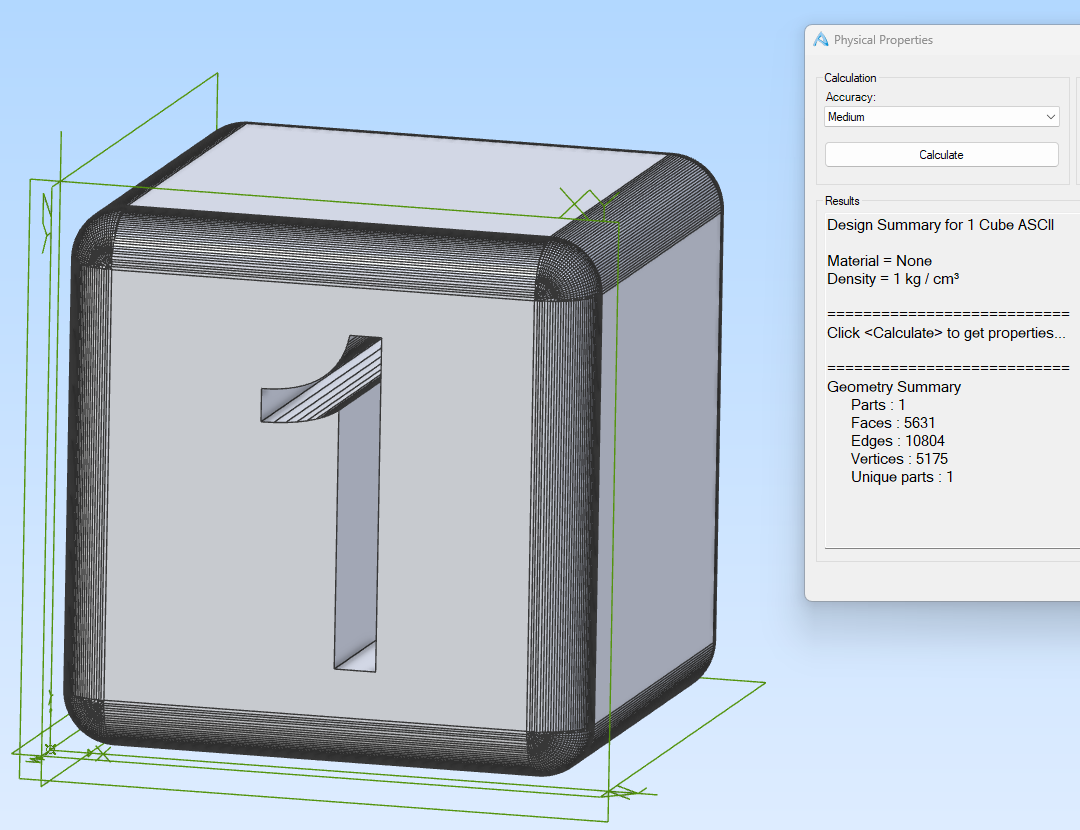1080x830 pixels.
Task: Click the Unique parts line
Action: tap(902, 477)
